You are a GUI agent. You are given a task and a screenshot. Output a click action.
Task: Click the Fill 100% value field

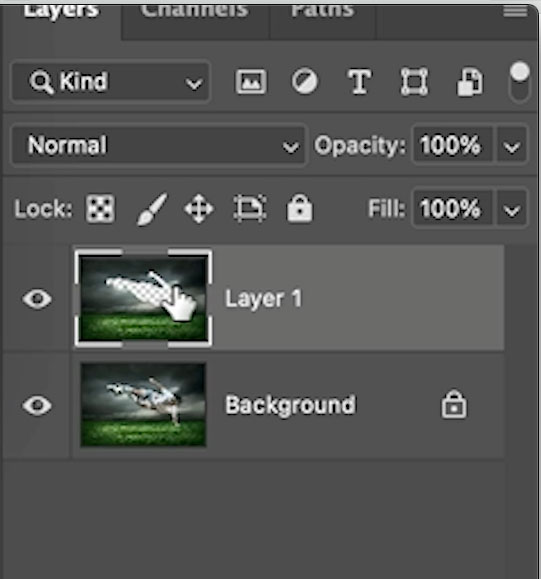(452, 209)
